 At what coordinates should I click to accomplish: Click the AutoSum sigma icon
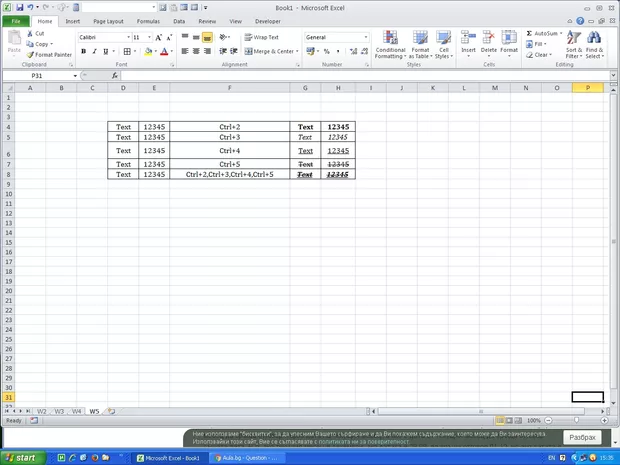[530, 33]
